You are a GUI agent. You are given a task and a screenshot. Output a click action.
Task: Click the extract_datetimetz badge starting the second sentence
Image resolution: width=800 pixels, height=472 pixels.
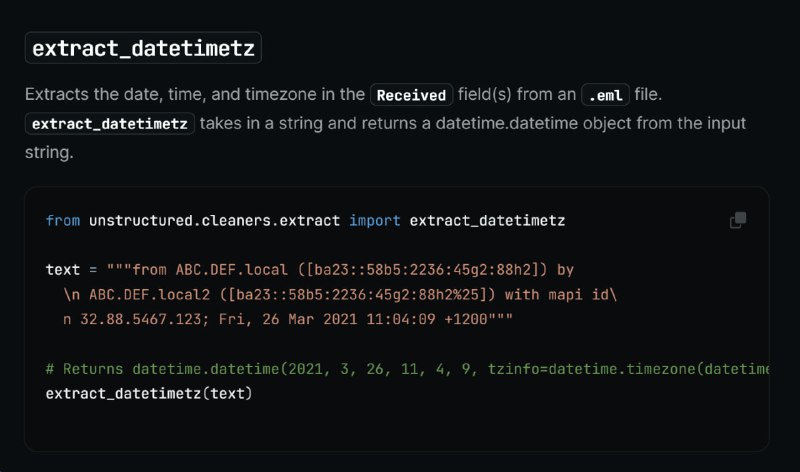(x=110, y=123)
